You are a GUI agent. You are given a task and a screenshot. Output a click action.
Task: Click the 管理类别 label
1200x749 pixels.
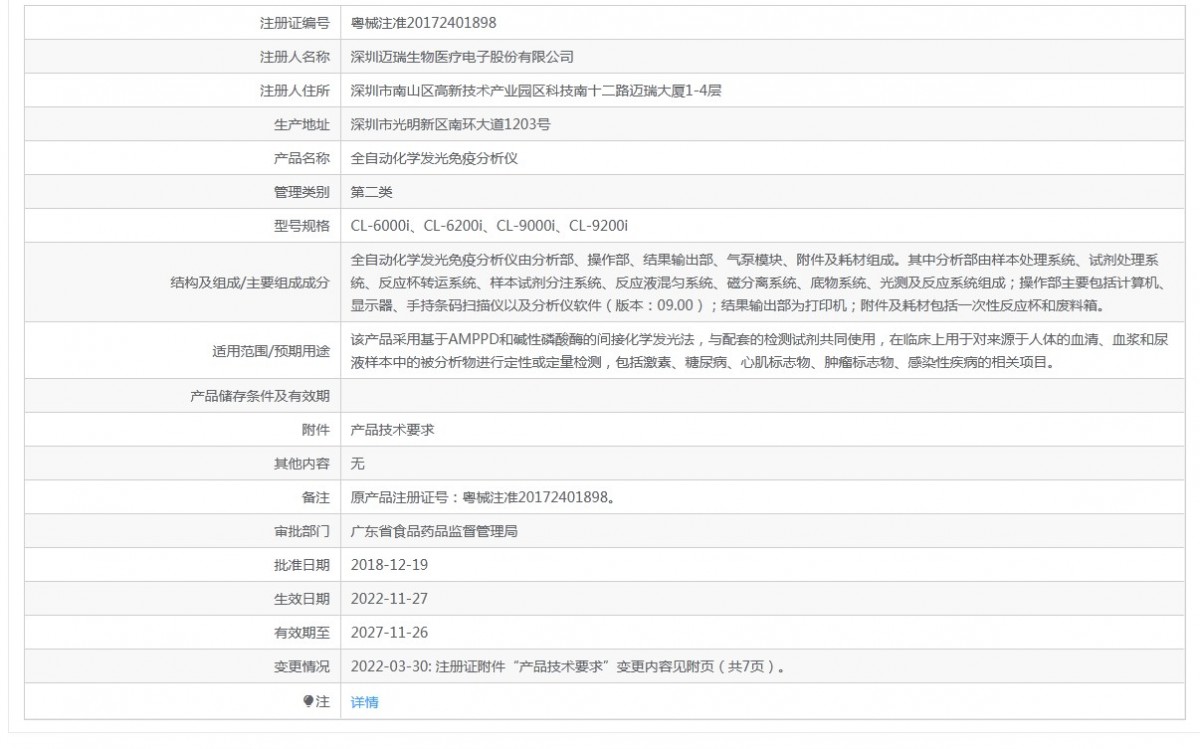[x=302, y=192]
